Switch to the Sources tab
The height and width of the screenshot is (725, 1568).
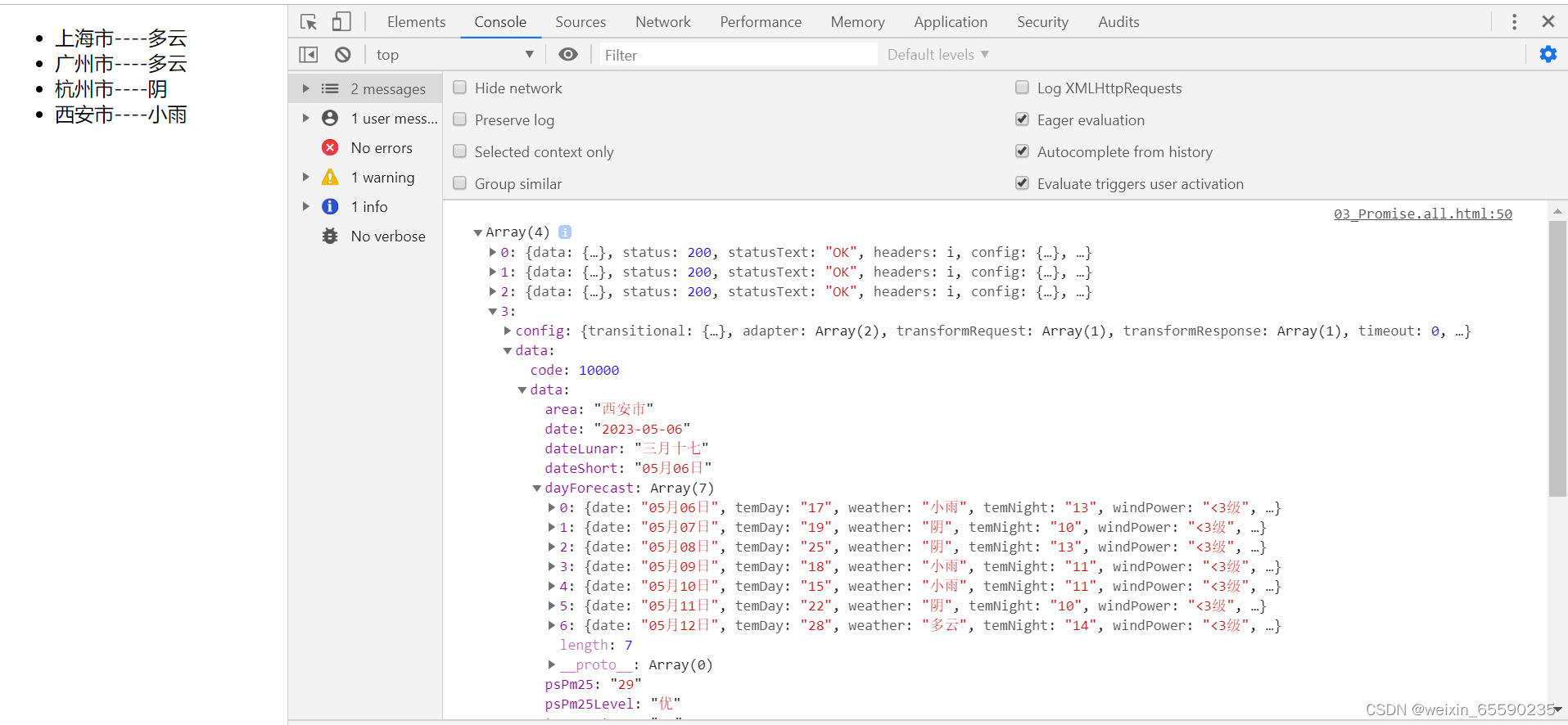581,22
